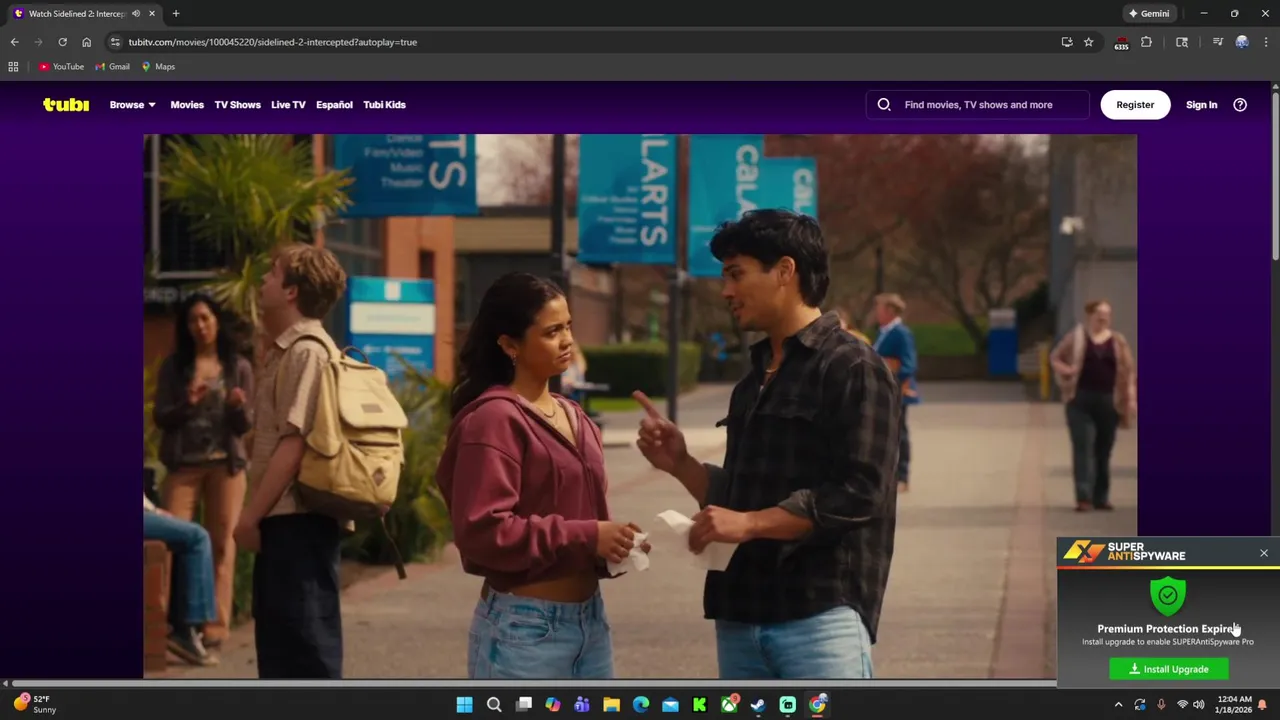1280x720 pixels.
Task: Open the Google Lens search icon
Action: [1182, 42]
